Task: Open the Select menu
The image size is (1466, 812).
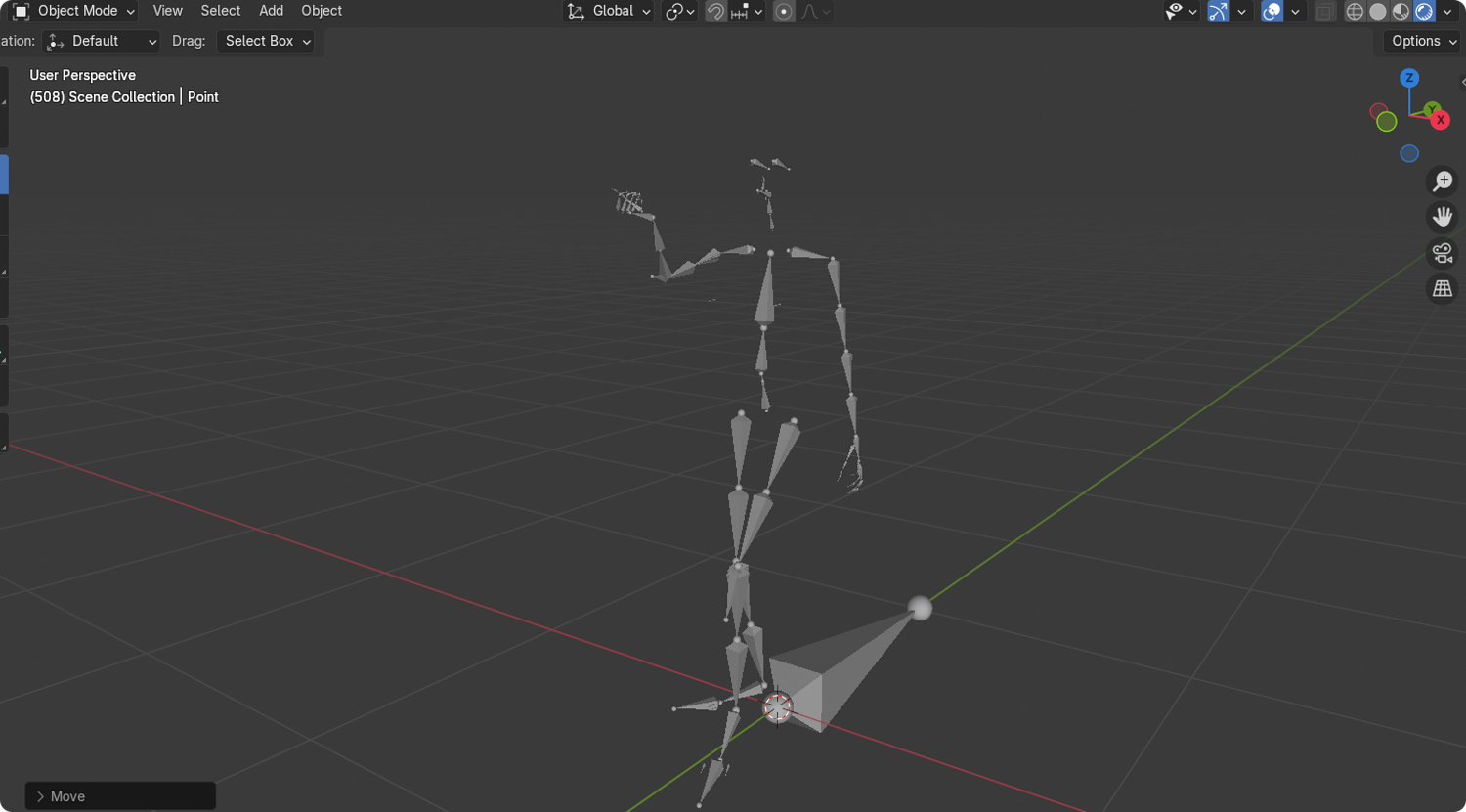Action: (x=220, y=11)
